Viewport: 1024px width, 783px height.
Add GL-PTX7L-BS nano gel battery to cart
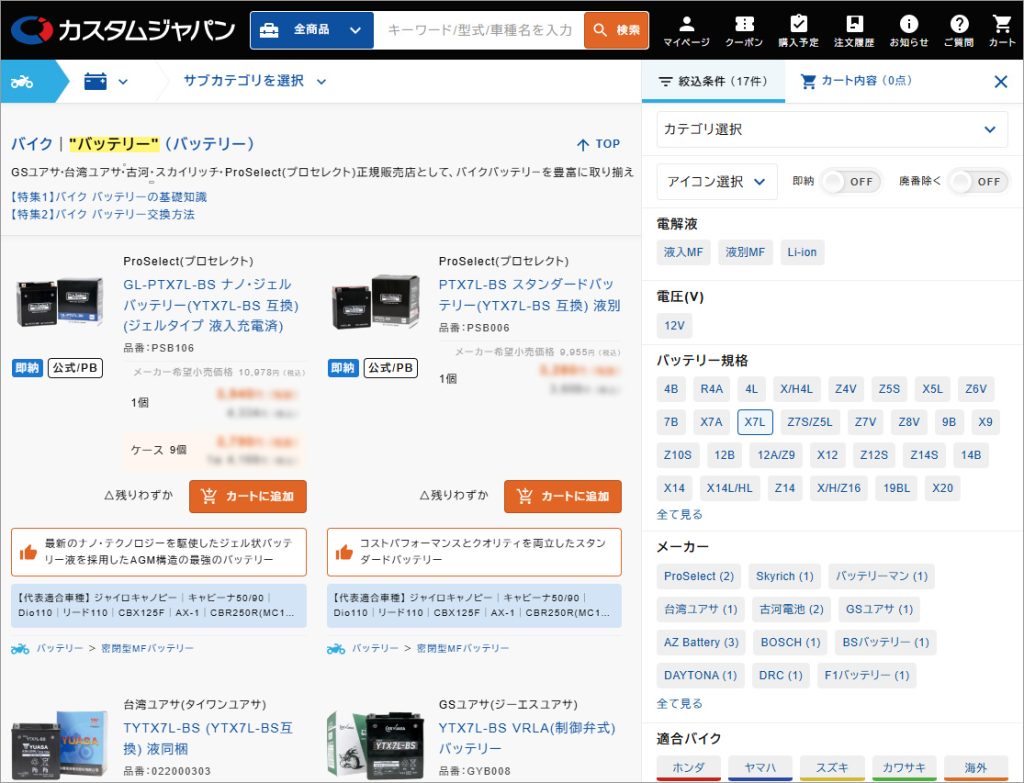tap(248, 496)
